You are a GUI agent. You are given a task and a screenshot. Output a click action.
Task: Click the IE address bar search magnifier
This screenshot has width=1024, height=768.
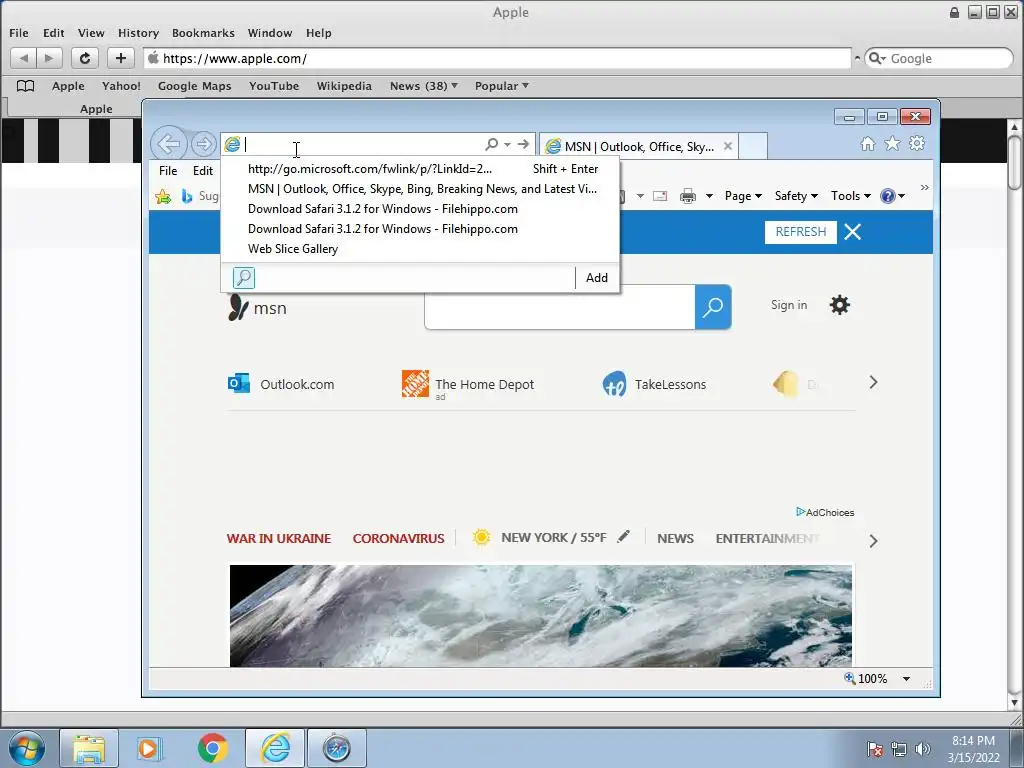491,144
